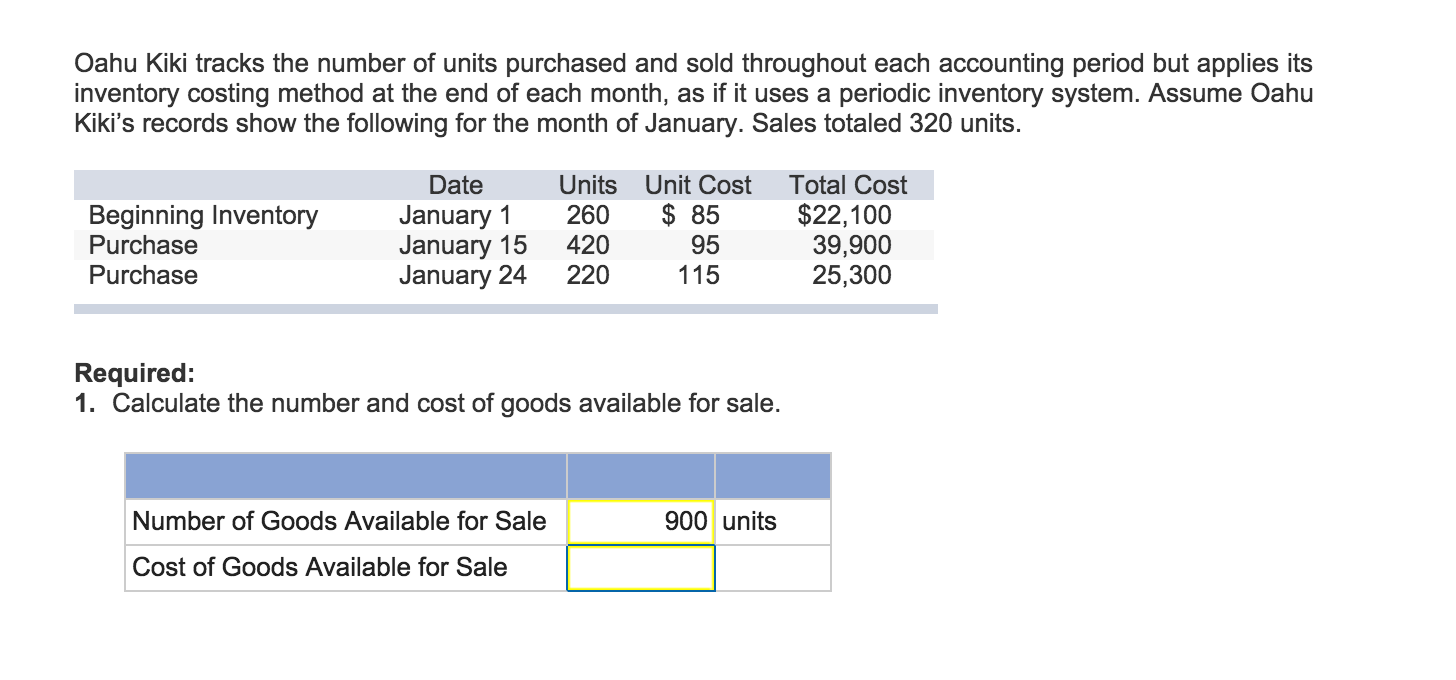Click the Units column header
The height and width of the screenshot is (680, 1456).
586,185
